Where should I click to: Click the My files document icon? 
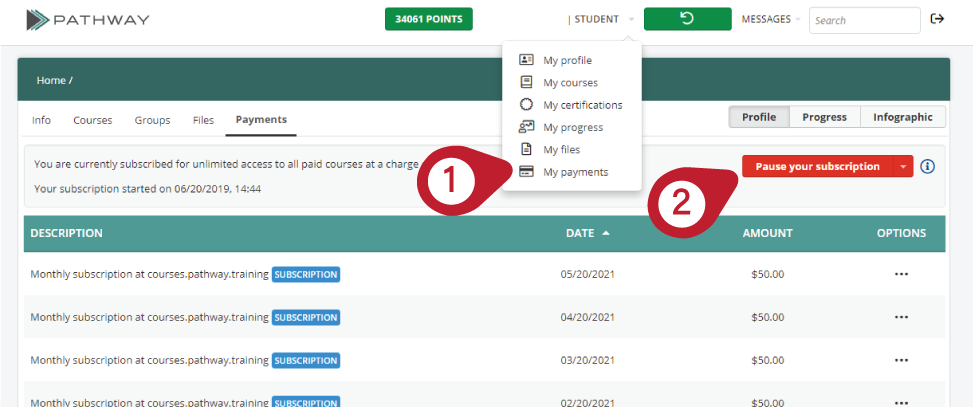pos(526,150)
